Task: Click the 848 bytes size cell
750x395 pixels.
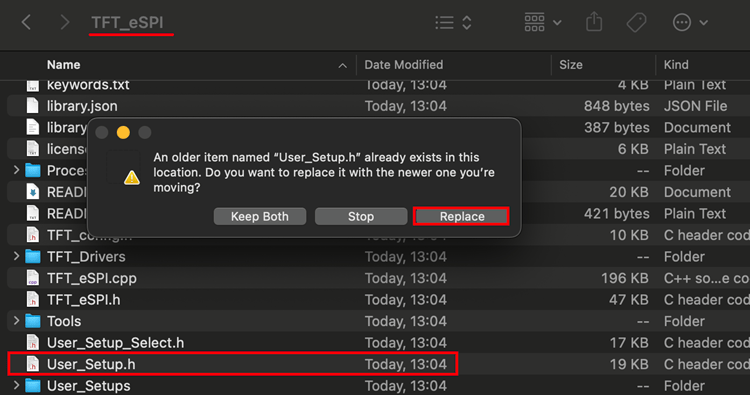Action: coord(617,106)
